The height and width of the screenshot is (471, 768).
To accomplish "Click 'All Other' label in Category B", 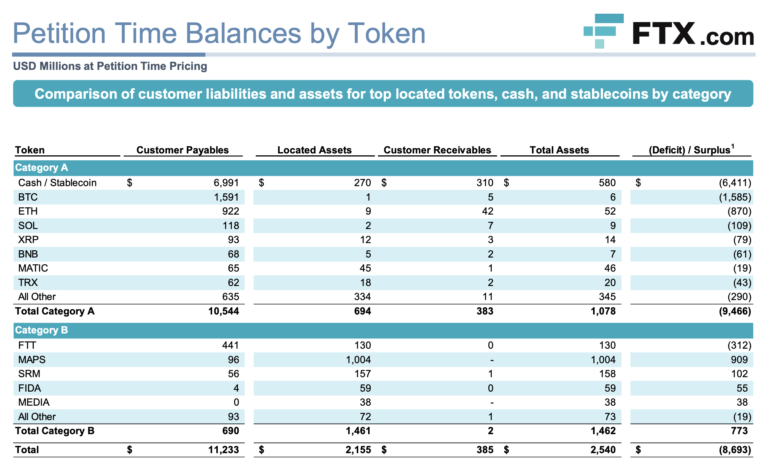I will [37, 417].
